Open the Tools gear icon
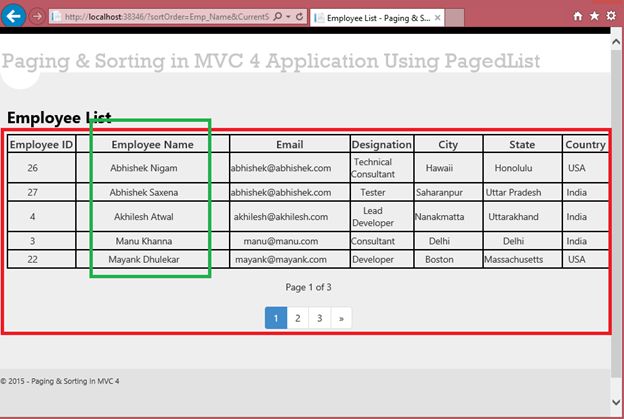Viewport: 624px width, 419px height. click(x=611, y=16)
